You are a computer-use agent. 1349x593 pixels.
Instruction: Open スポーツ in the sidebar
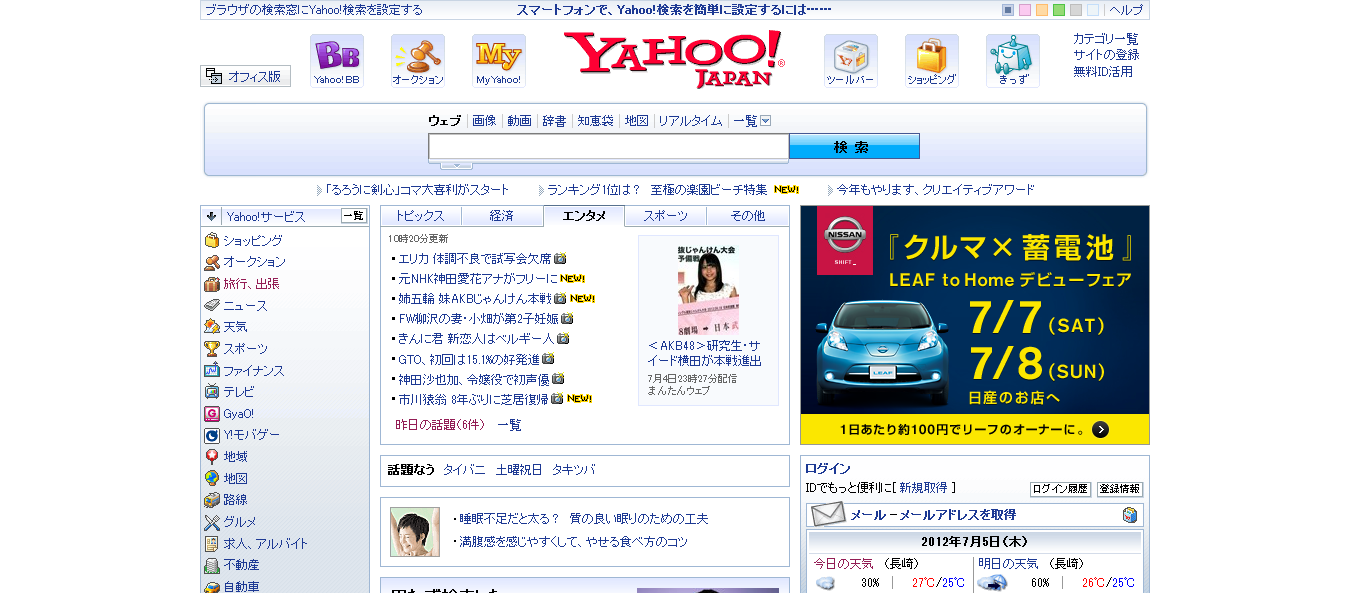(245, 349)
